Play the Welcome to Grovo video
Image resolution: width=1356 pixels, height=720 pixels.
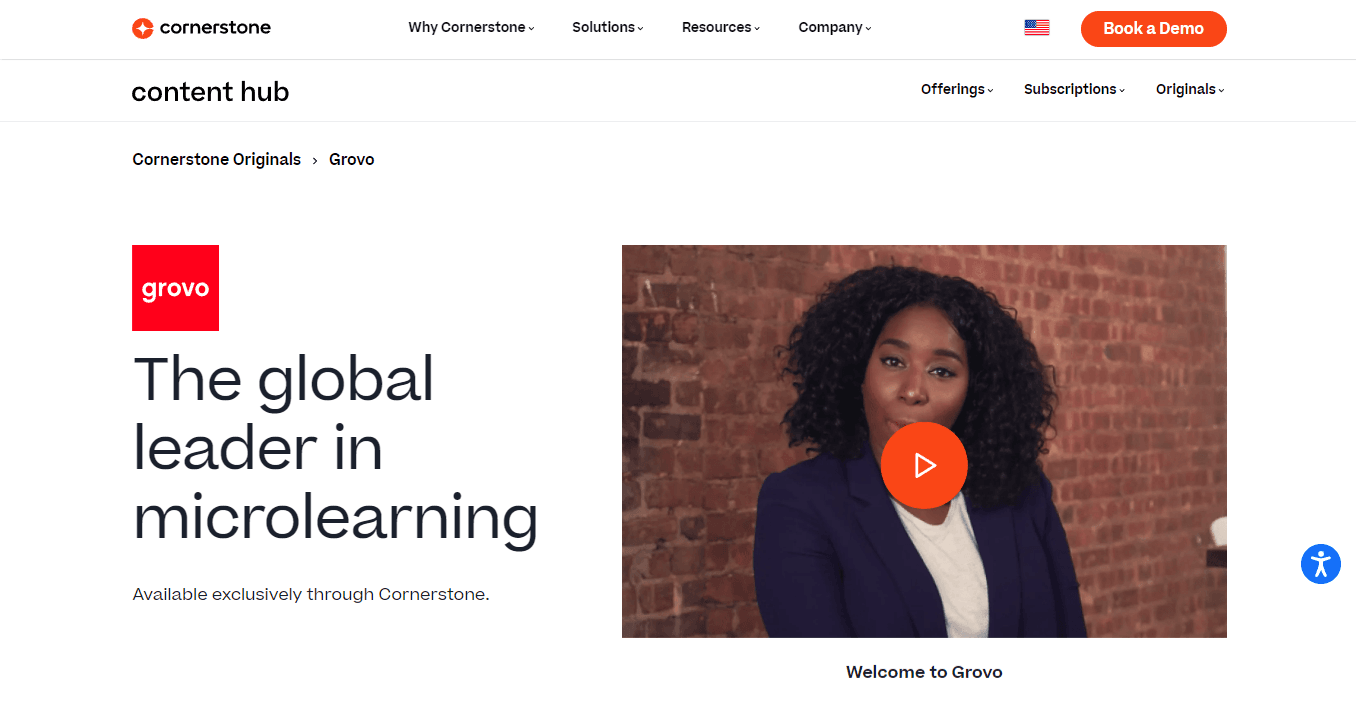pos(924,465)
